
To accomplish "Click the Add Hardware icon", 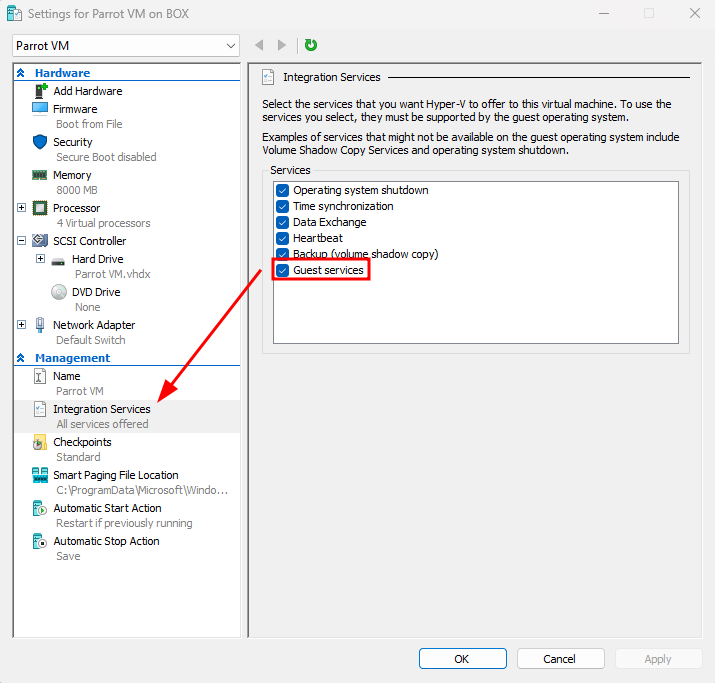I will tap(41, 91).
